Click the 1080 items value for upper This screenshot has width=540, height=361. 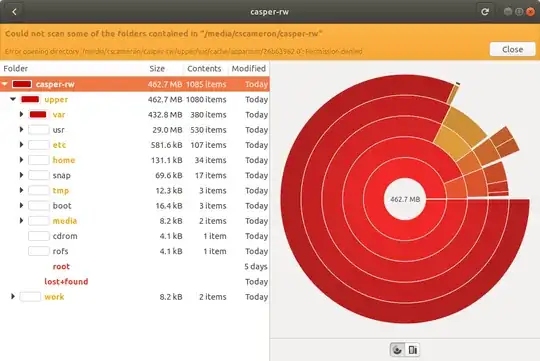206,100
